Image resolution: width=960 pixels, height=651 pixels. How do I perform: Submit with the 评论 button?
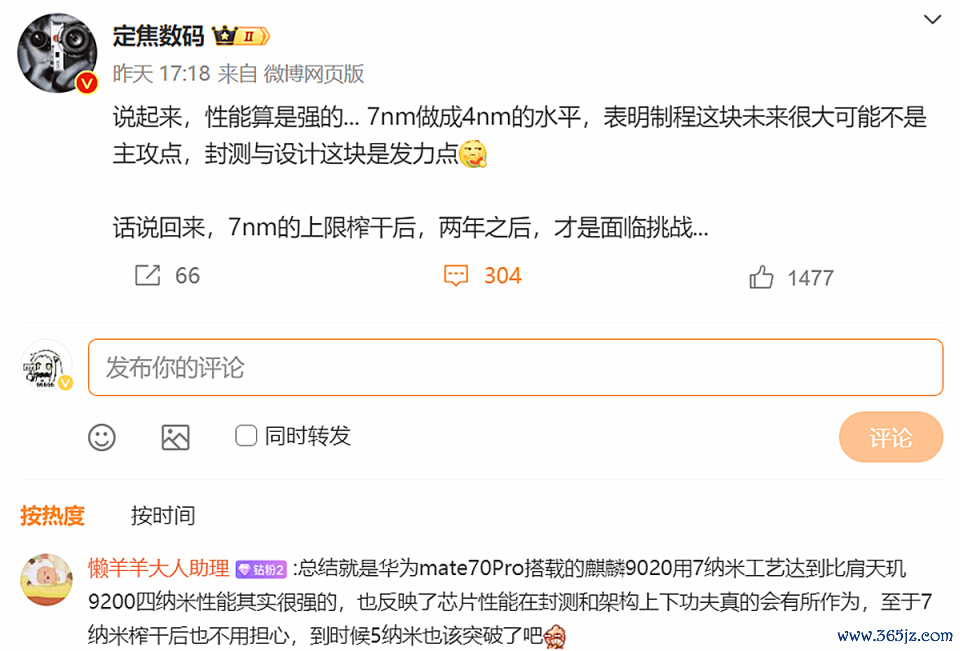[x=891, y=437]
